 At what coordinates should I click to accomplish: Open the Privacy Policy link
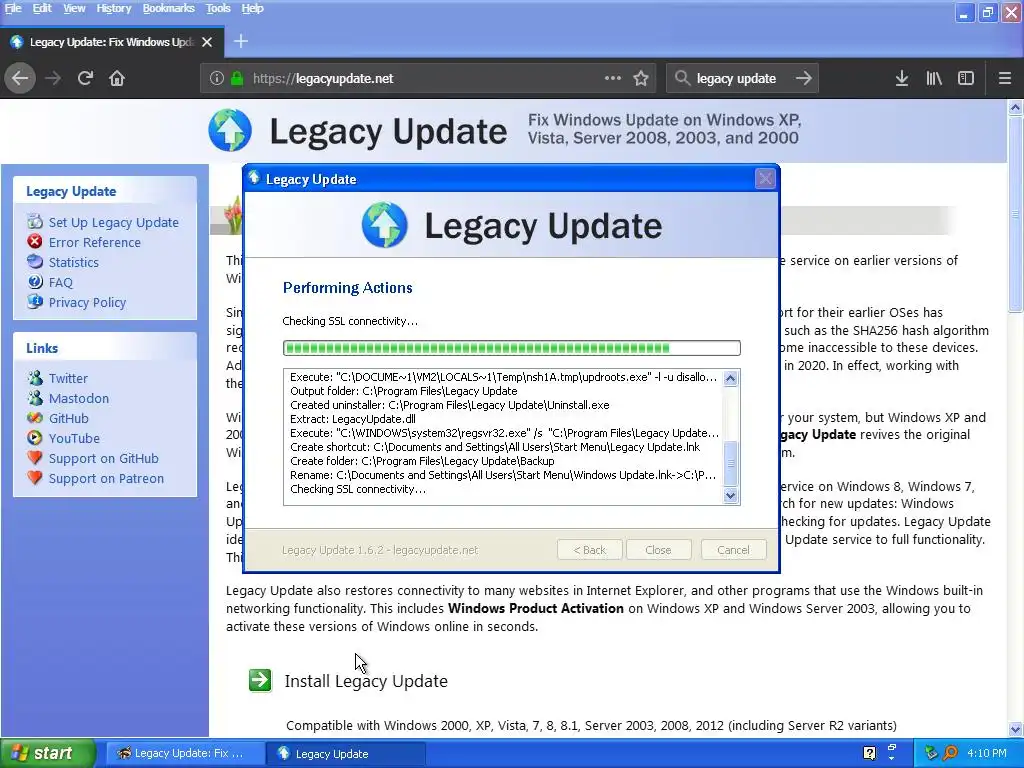click(x=88, y=302)
